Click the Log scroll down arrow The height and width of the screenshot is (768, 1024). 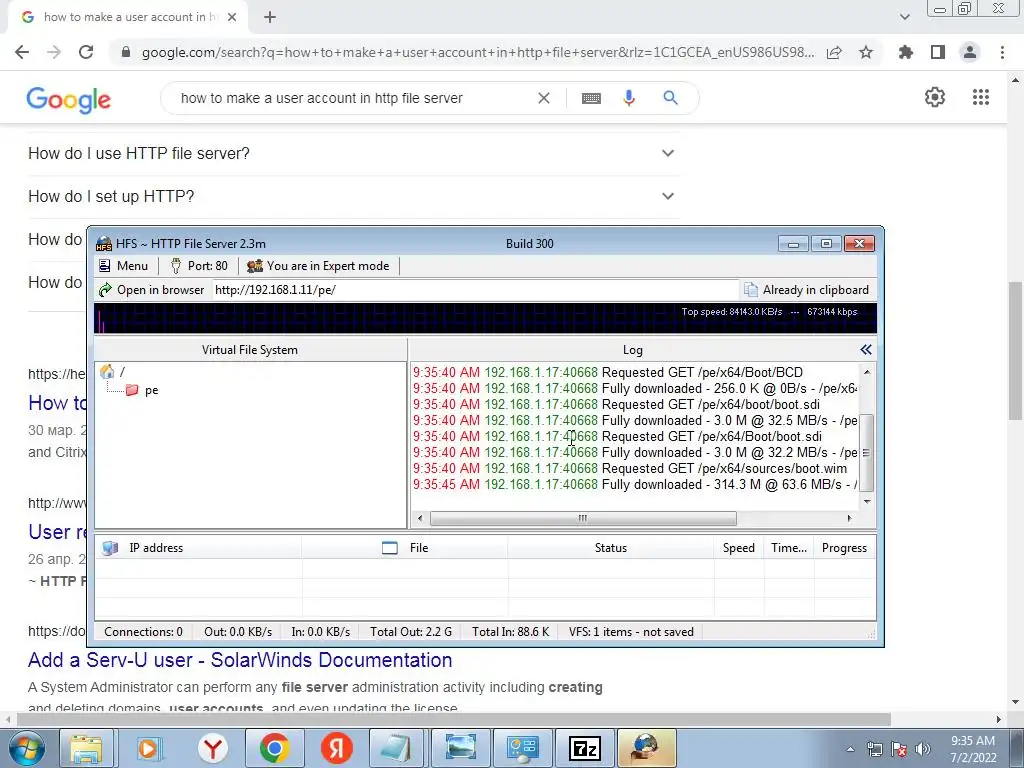click(867, 502)
